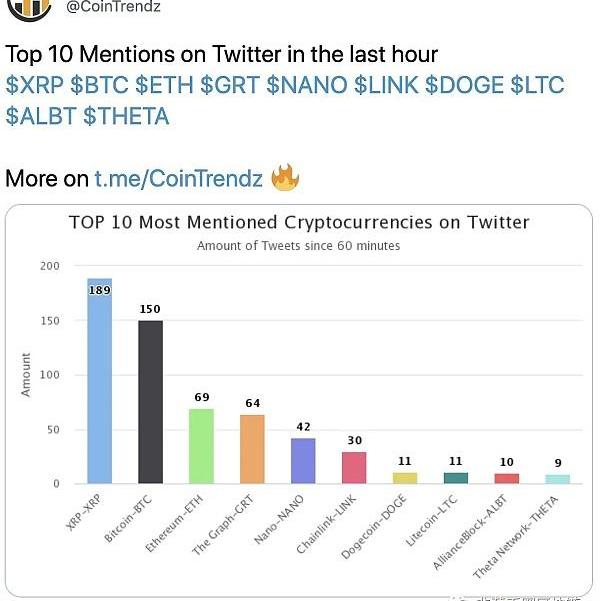Image resolution: width=600 pixels, height=601 pixels.
Task: Select the purple Nano bar
Action: point(303,461)
